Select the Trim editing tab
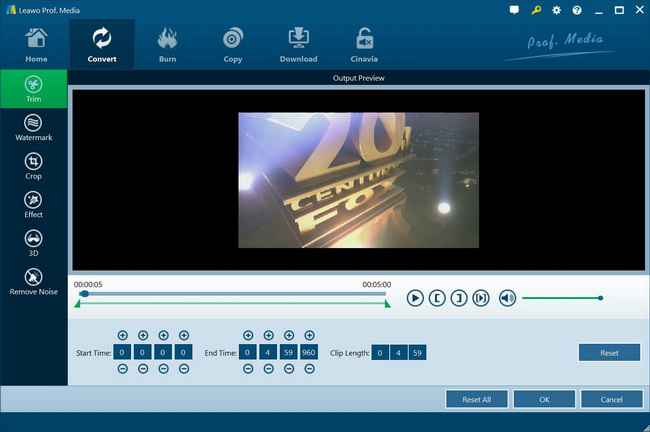Viewport: 650px width, 432px height. click(34, 89)
